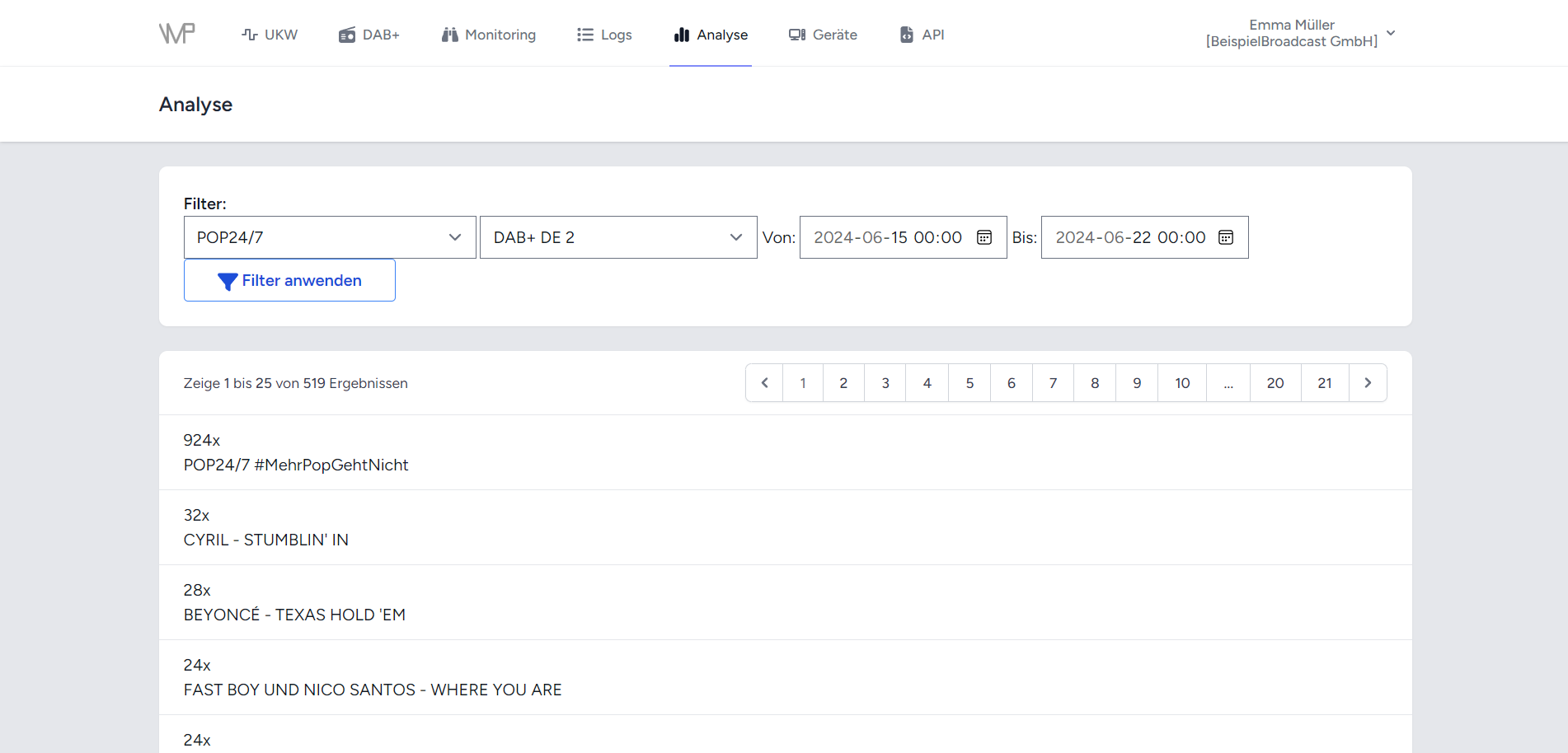The width and height of the screenshot is (1568, 753).
Task: Open the DAB+ navigation tab
Action: 369,35
